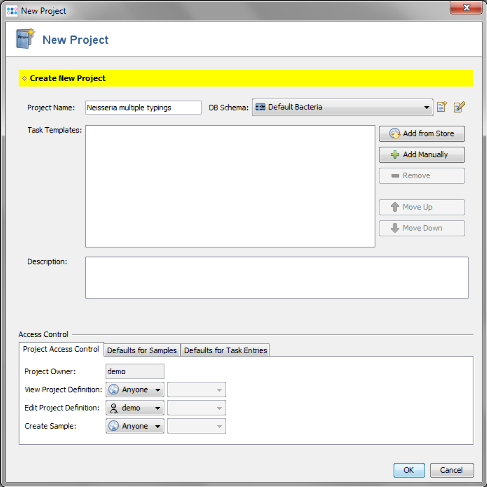
Task: Click the globe icon for Create Sample
Action: pos(114,426)
